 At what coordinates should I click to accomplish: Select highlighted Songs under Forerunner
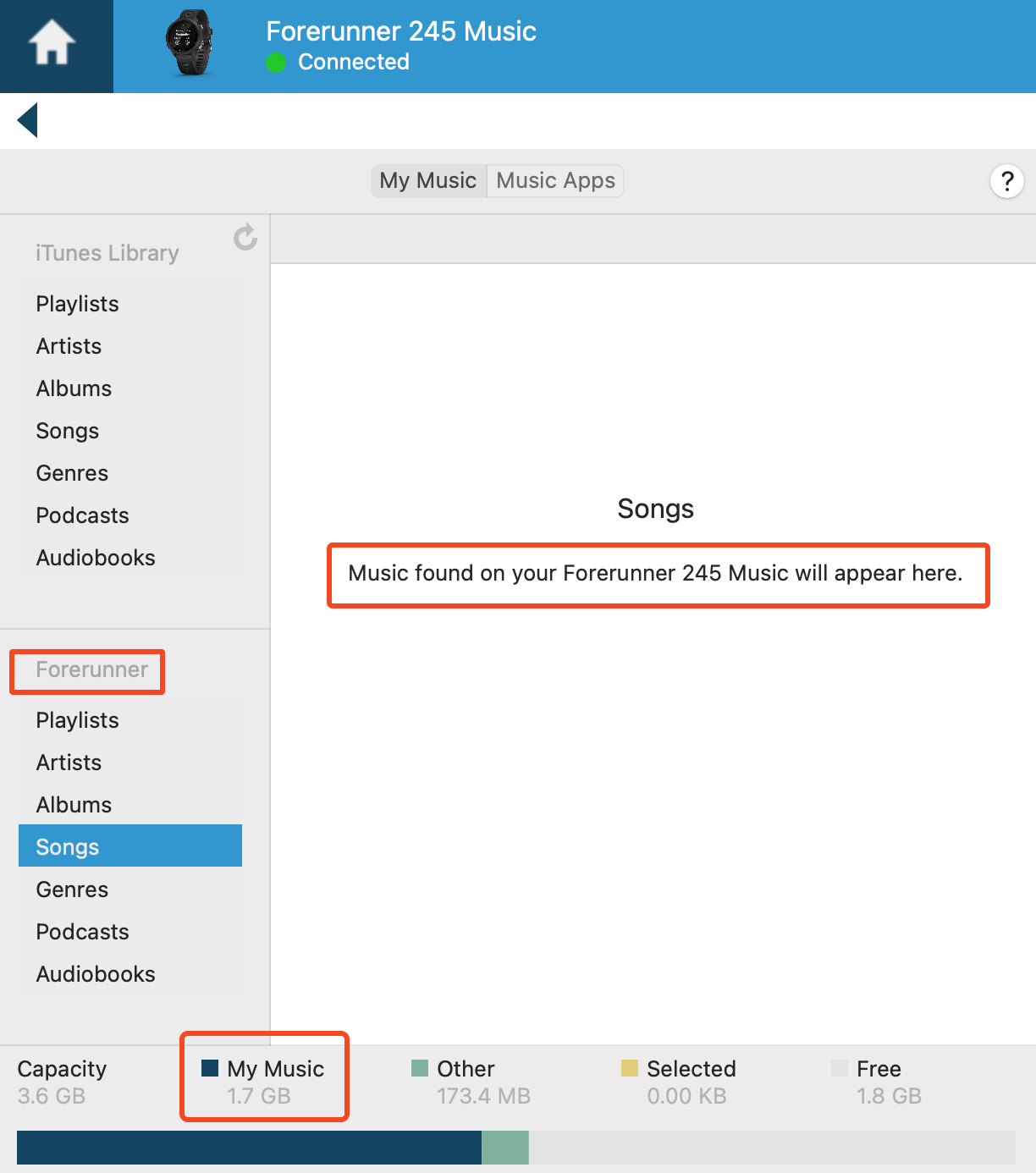pos(130,845)
